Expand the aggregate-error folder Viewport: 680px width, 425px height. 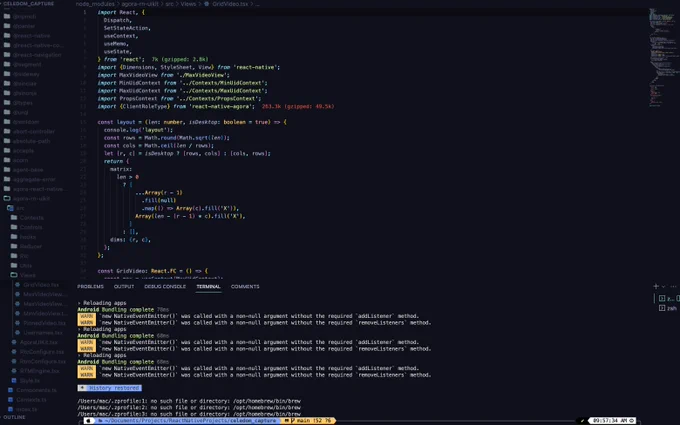coord(34,179)
